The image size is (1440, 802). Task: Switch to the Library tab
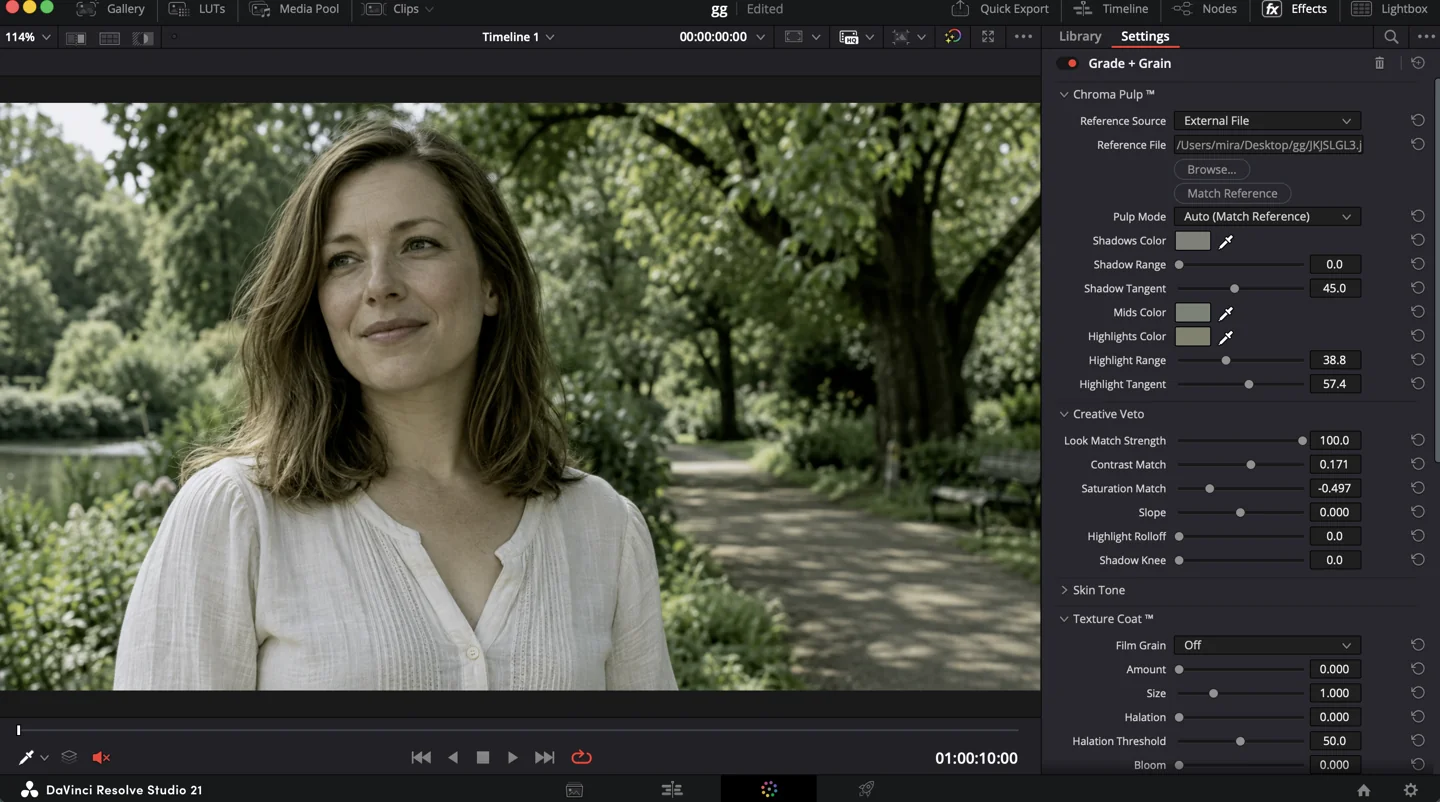(x=1080, y=36)
